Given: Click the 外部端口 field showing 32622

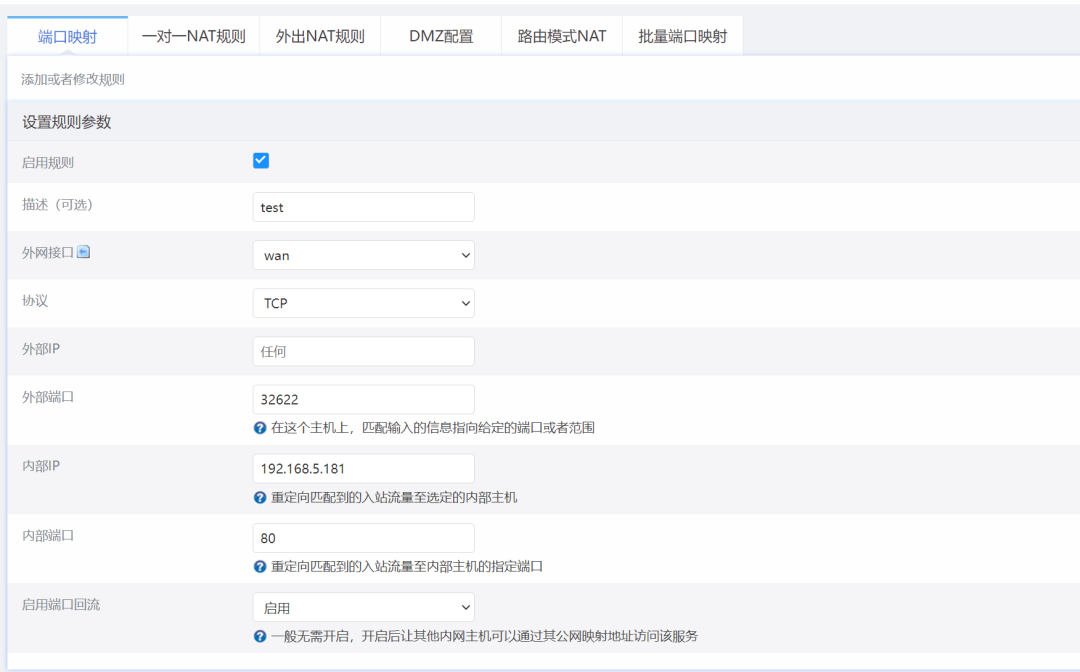Looking at the screenshot, I should click(363, 399).
